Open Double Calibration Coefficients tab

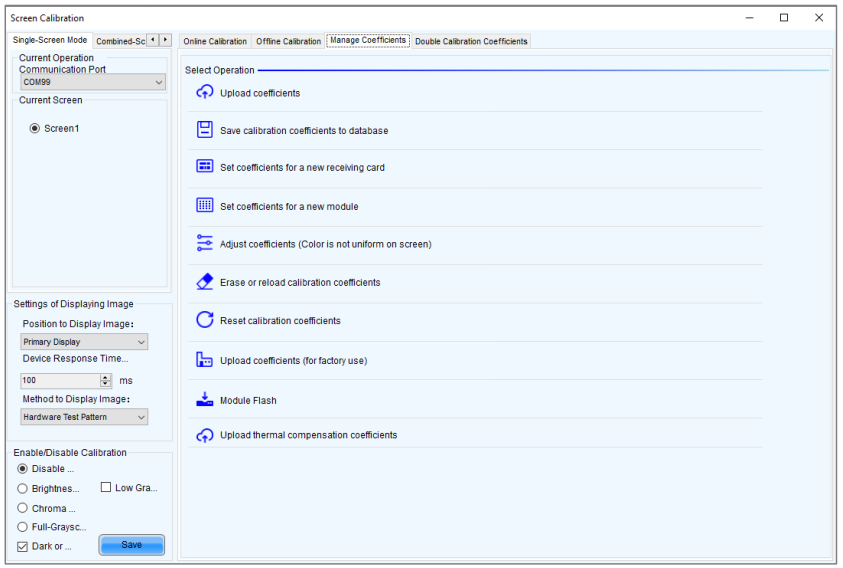pos(471,41)
